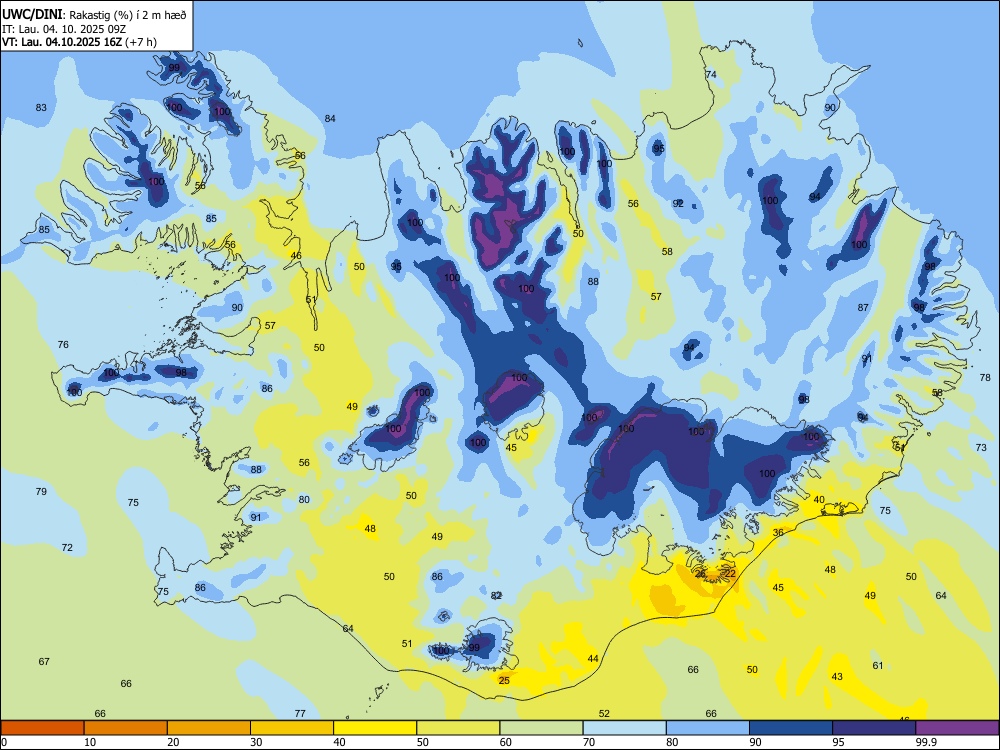The image size is (1000, 750).
Task: Click the bright yellow 40–50 legend swatch
Action: [x=375, y=728]
